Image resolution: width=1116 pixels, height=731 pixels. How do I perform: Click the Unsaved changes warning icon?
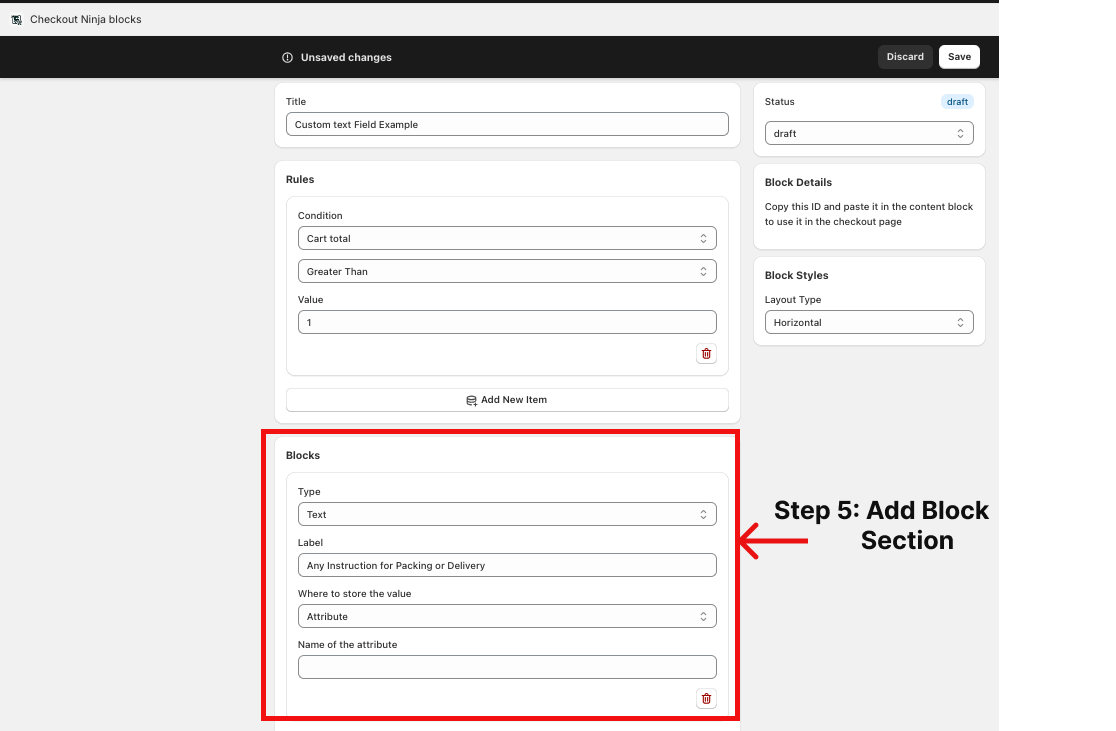pos(288,57)
